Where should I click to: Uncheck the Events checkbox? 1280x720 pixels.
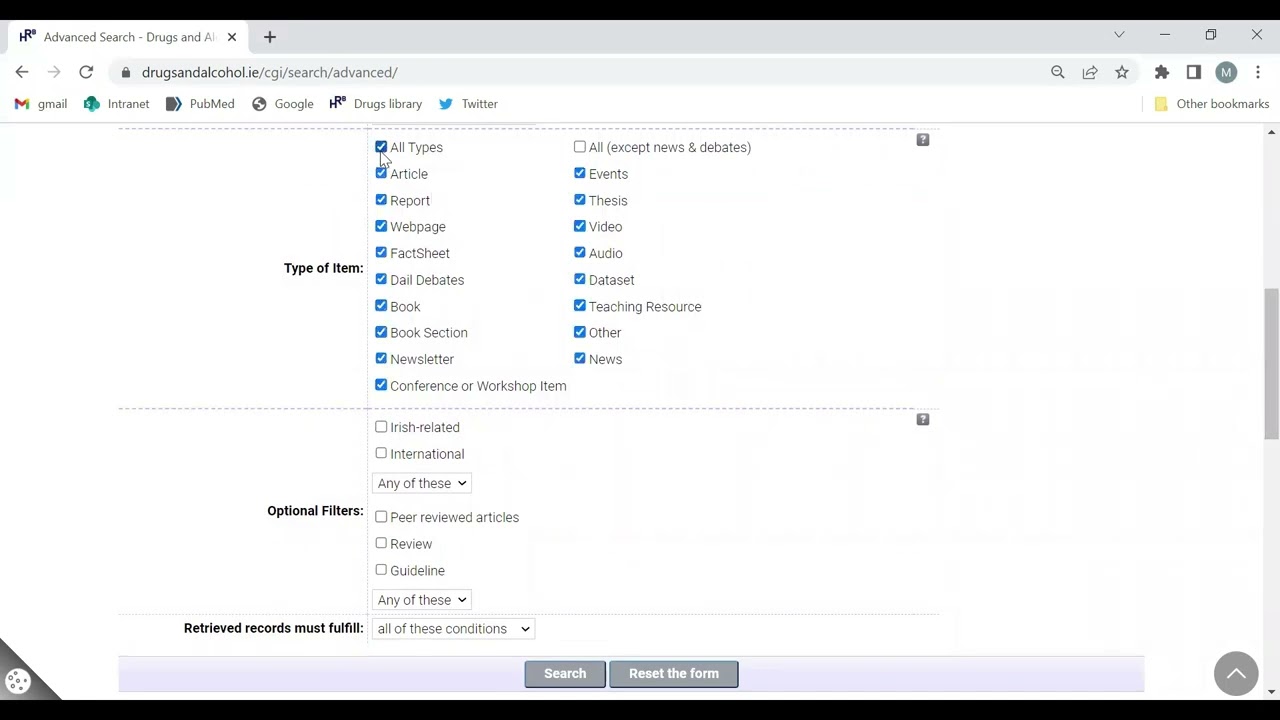coord(580,174)
